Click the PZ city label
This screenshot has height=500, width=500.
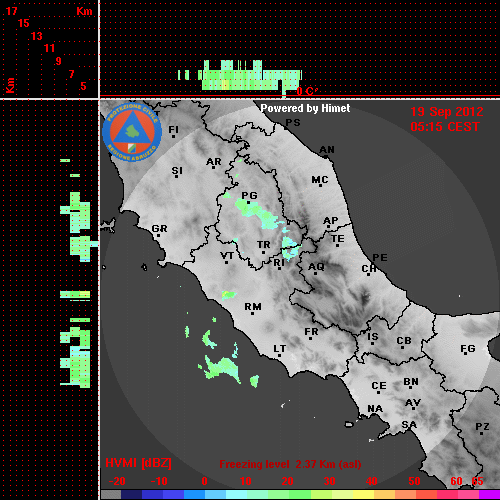[x=482, y=426]
